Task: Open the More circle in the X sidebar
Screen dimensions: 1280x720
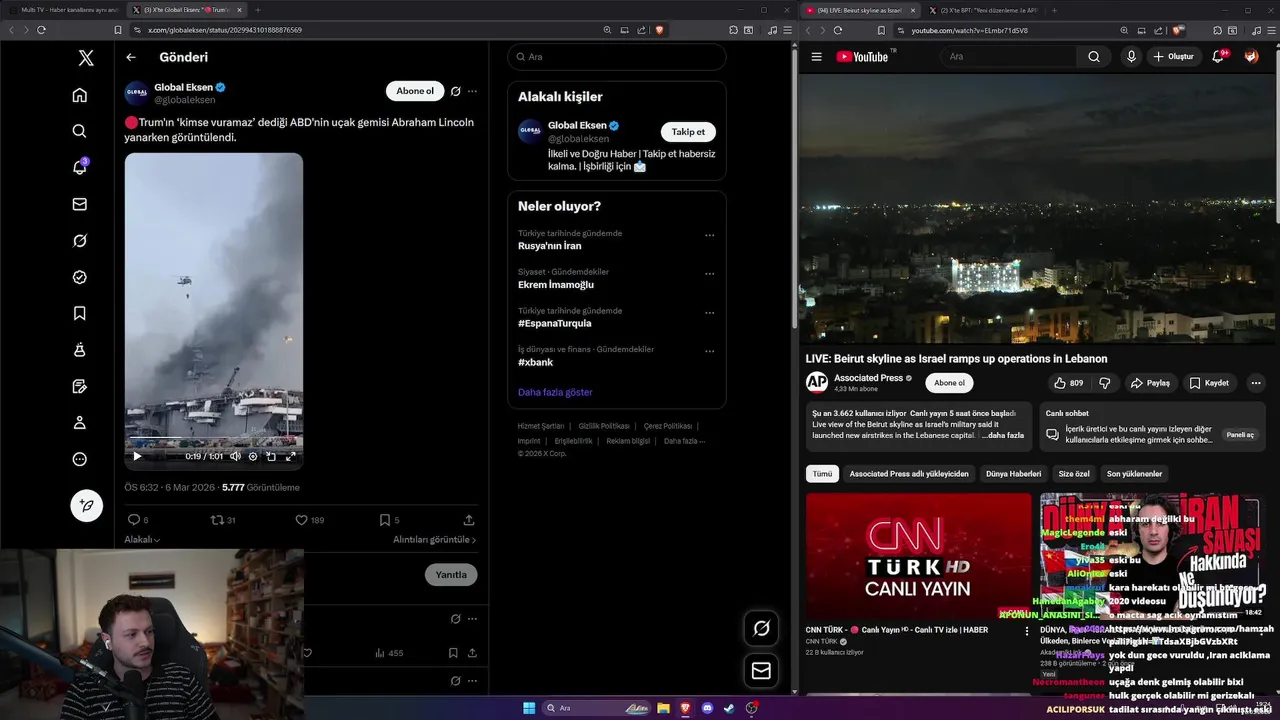Action: 80,459
